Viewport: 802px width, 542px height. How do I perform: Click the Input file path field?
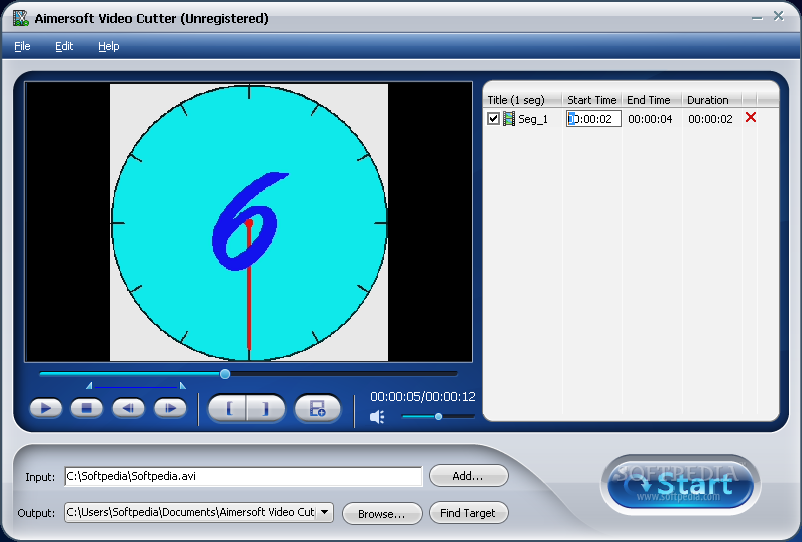click(x=243, y=476)
